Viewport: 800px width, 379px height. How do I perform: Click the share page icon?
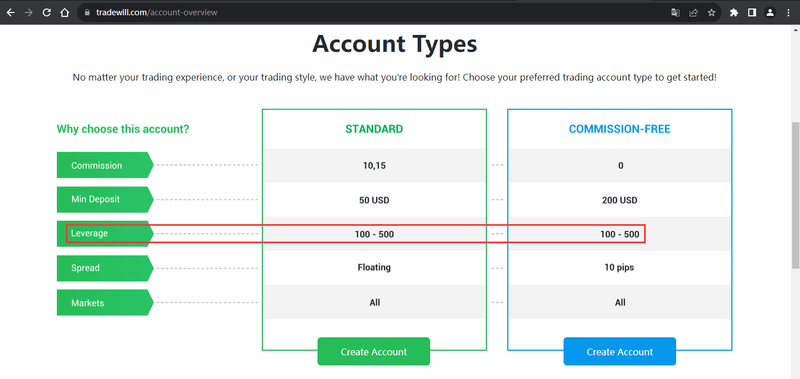[693, 13]
